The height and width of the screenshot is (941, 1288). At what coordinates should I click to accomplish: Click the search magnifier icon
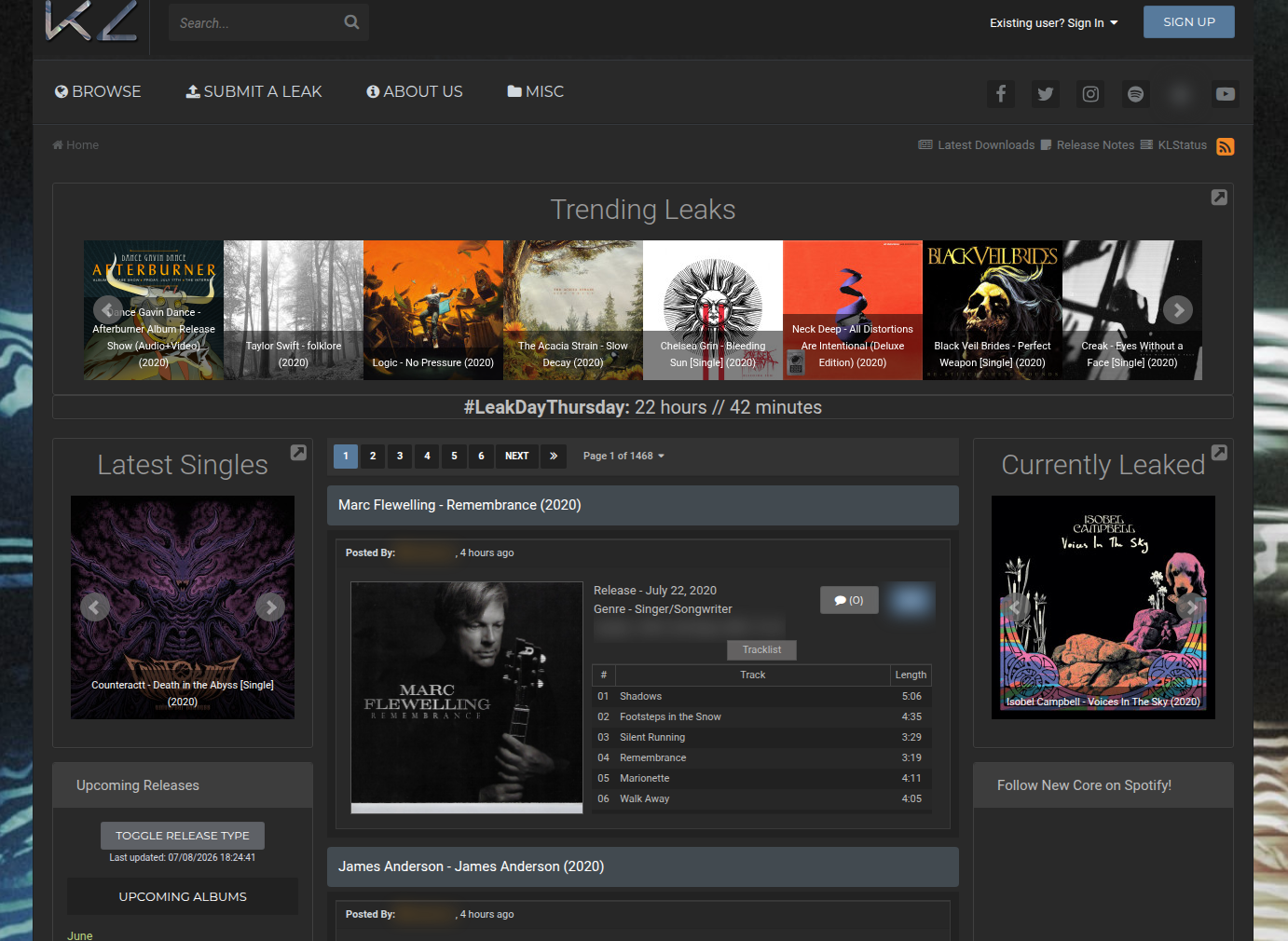351,22
